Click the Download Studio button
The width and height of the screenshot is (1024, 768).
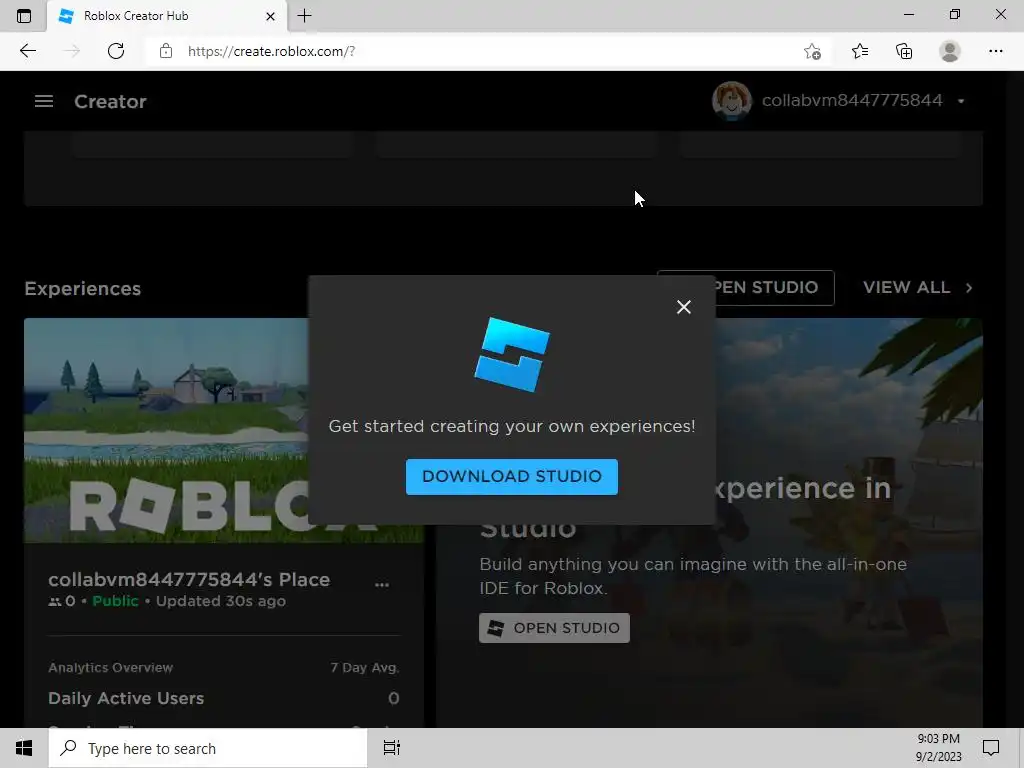(x=511, y=477)
